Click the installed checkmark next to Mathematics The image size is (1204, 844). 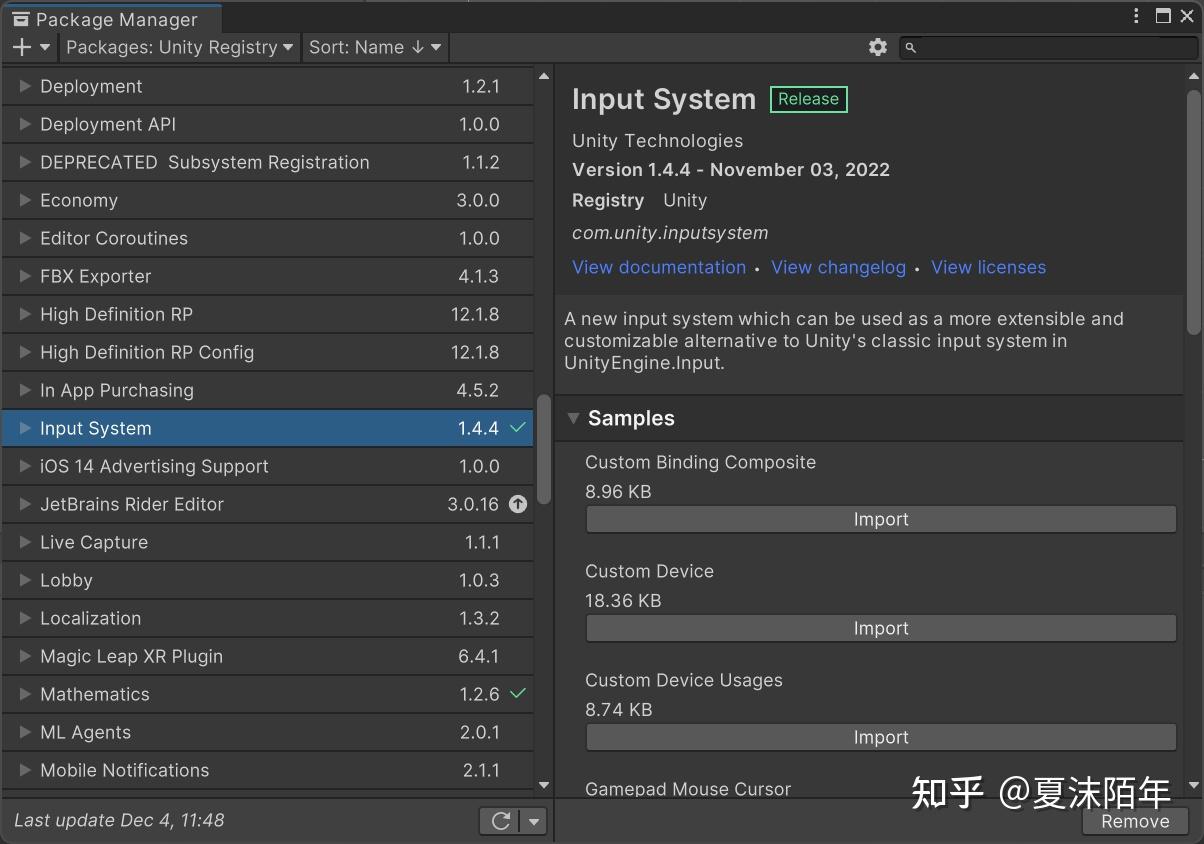pos(518,694)
